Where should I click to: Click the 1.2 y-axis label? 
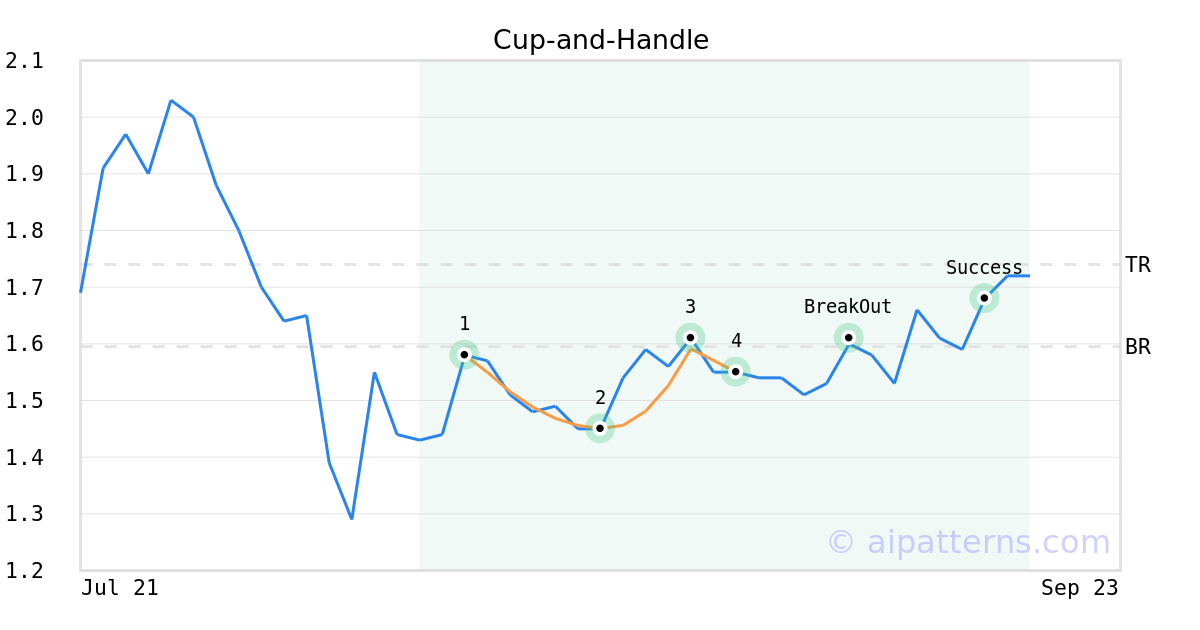pos(25,570)
